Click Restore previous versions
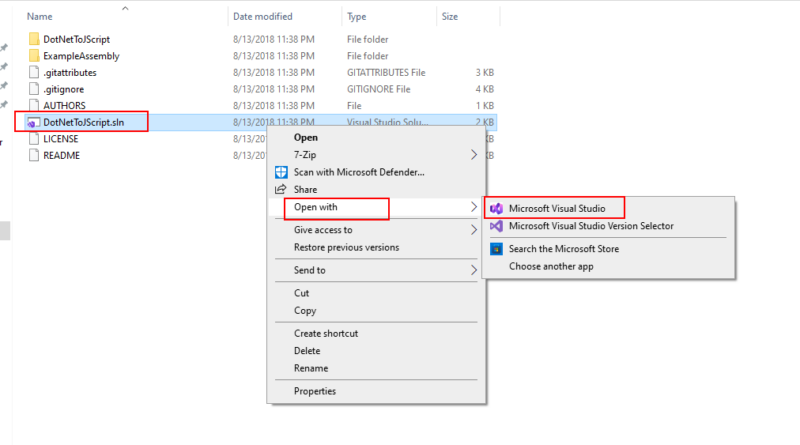 coord(346,247)
